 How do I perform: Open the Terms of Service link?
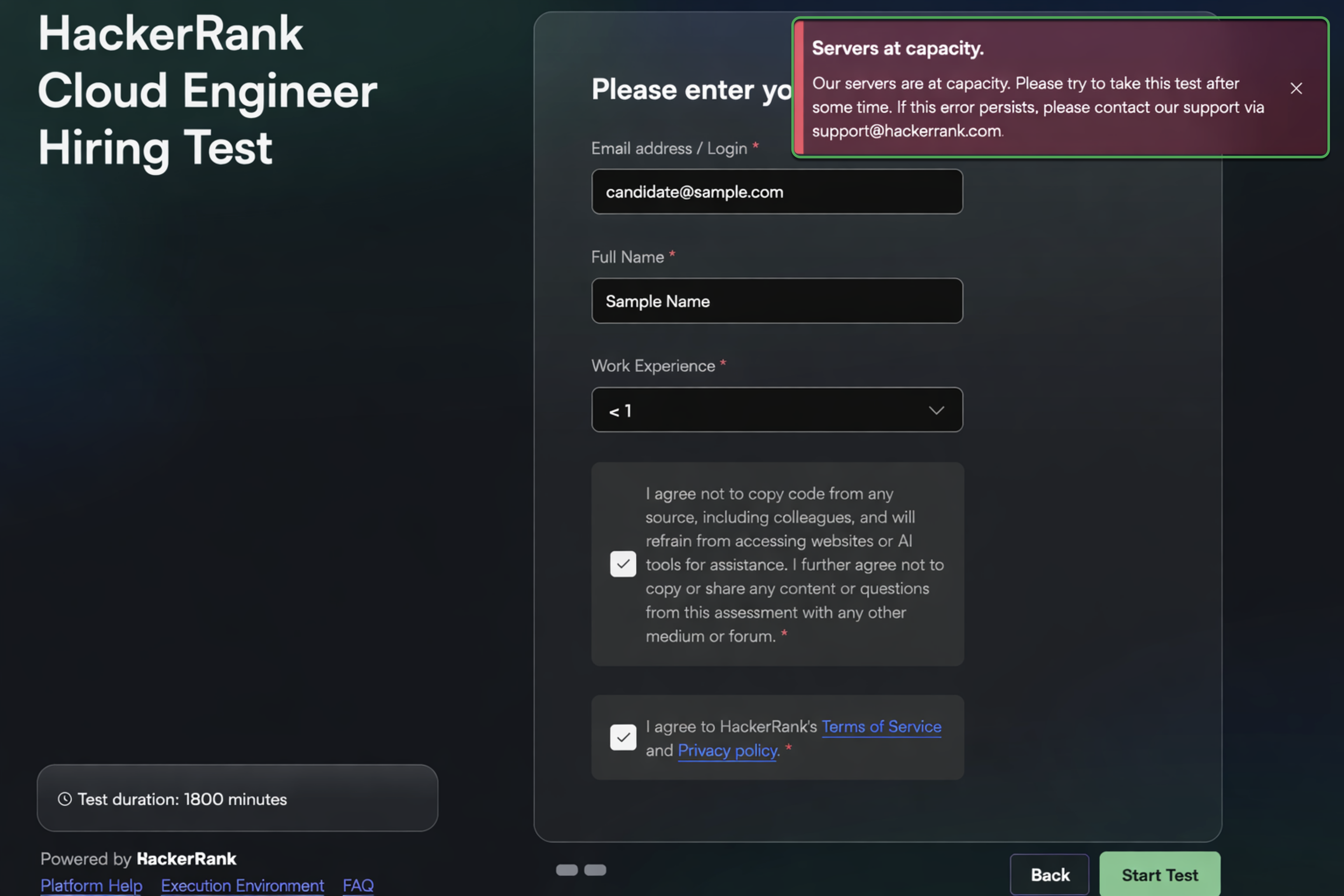[881, 727]
